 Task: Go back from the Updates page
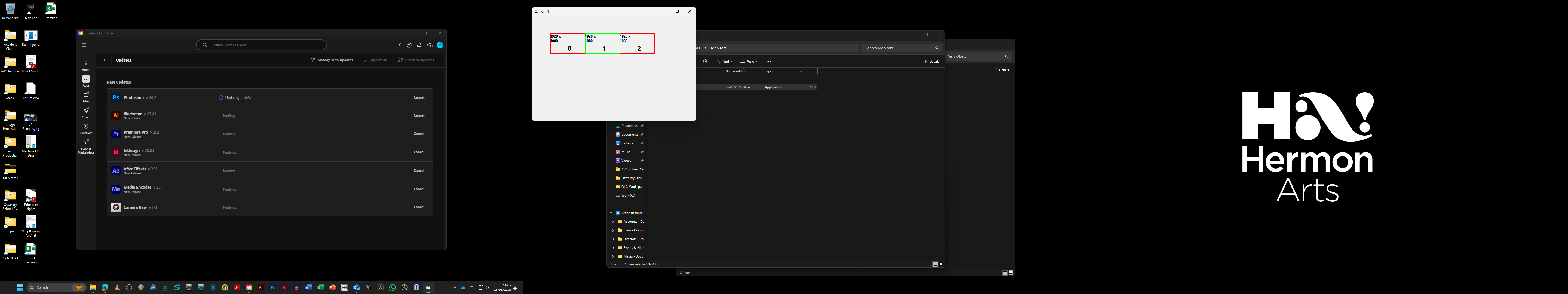105,60
